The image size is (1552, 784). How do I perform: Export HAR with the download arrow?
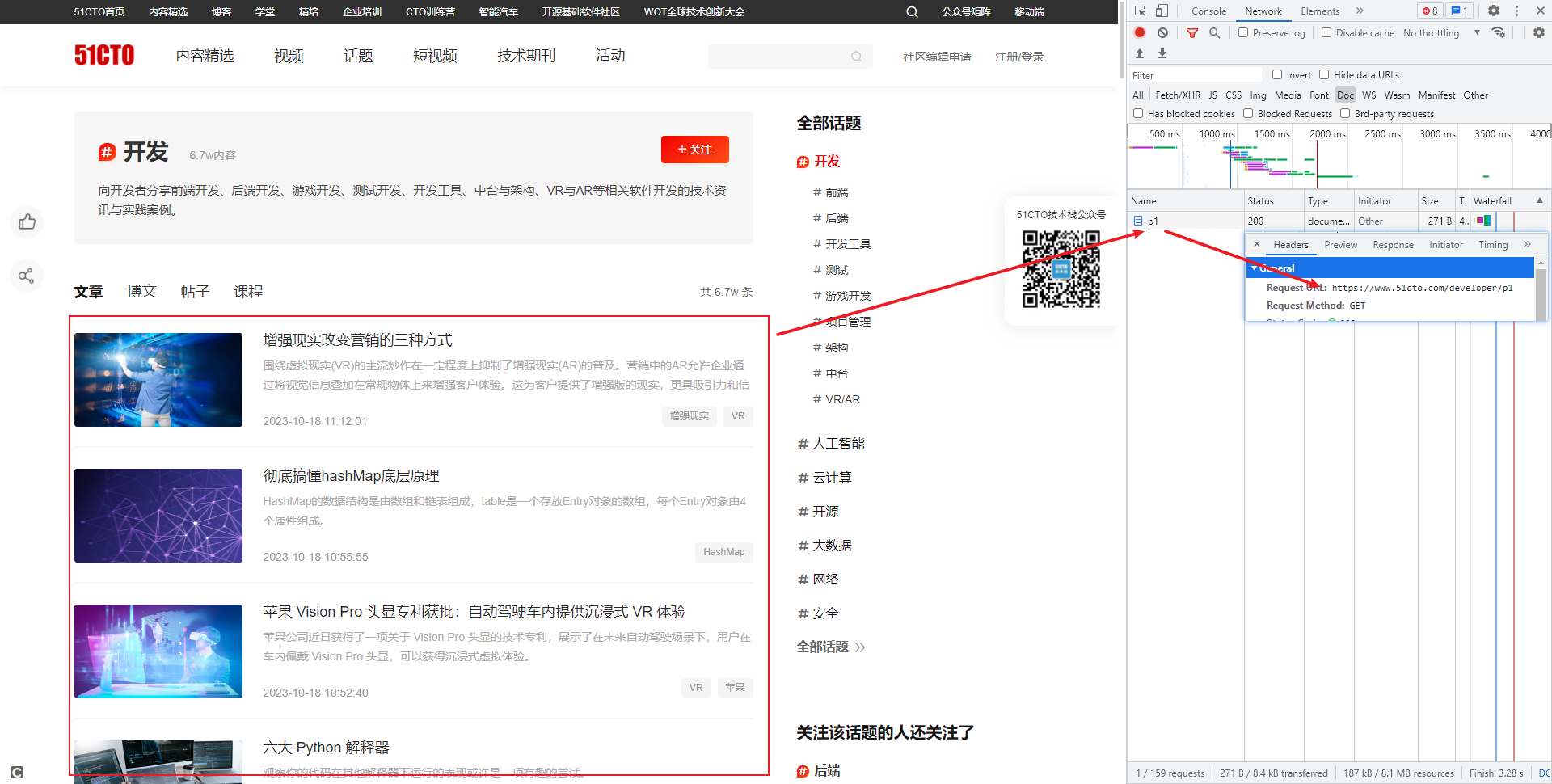[1162, 53]
